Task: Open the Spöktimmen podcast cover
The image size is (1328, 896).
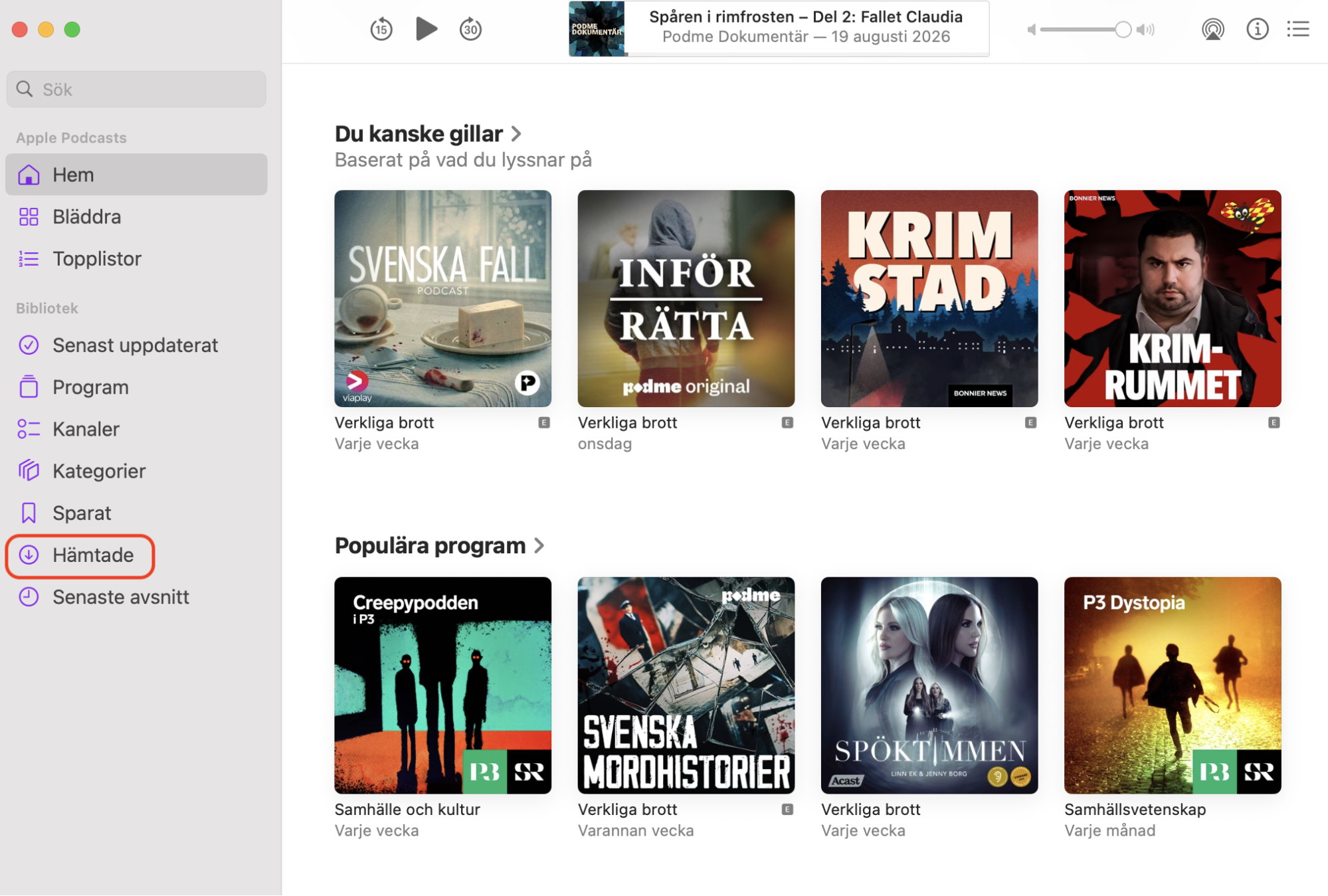Action: point(929,685)
